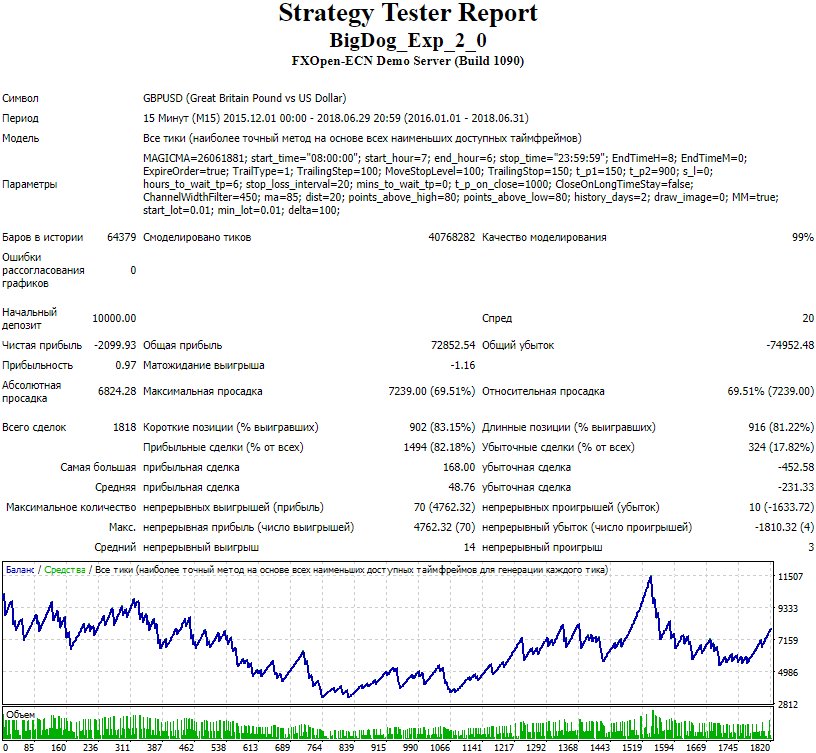816x753 pixels.
Task: Click the balance curve peak near 11507
Action: tap(650, 577)
